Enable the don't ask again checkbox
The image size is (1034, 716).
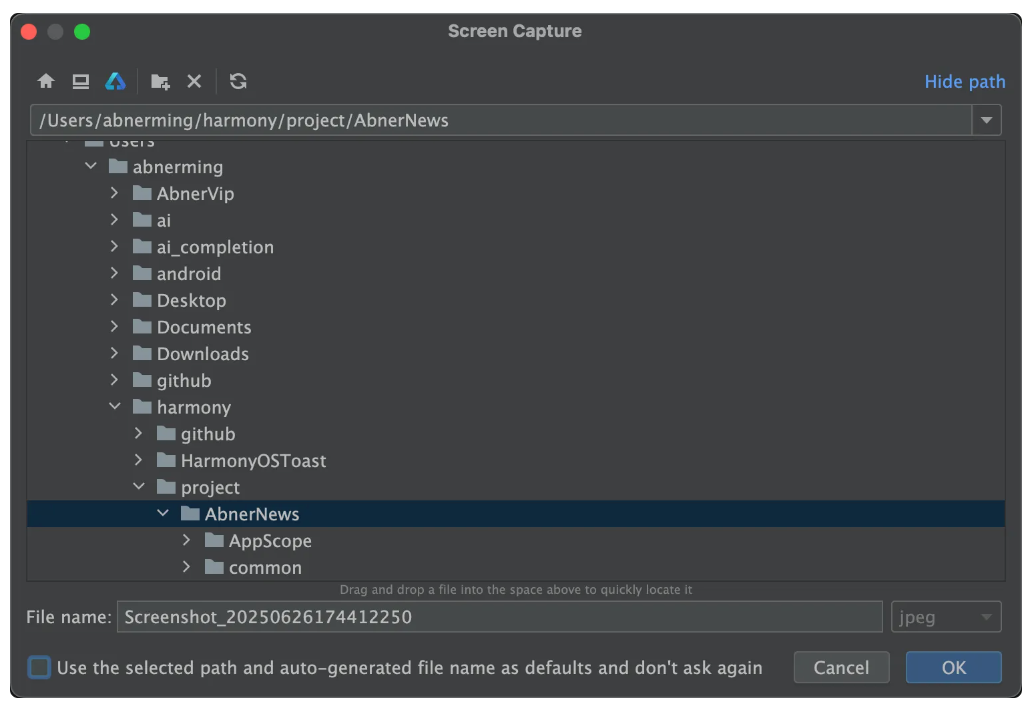(x=39, y=667)
